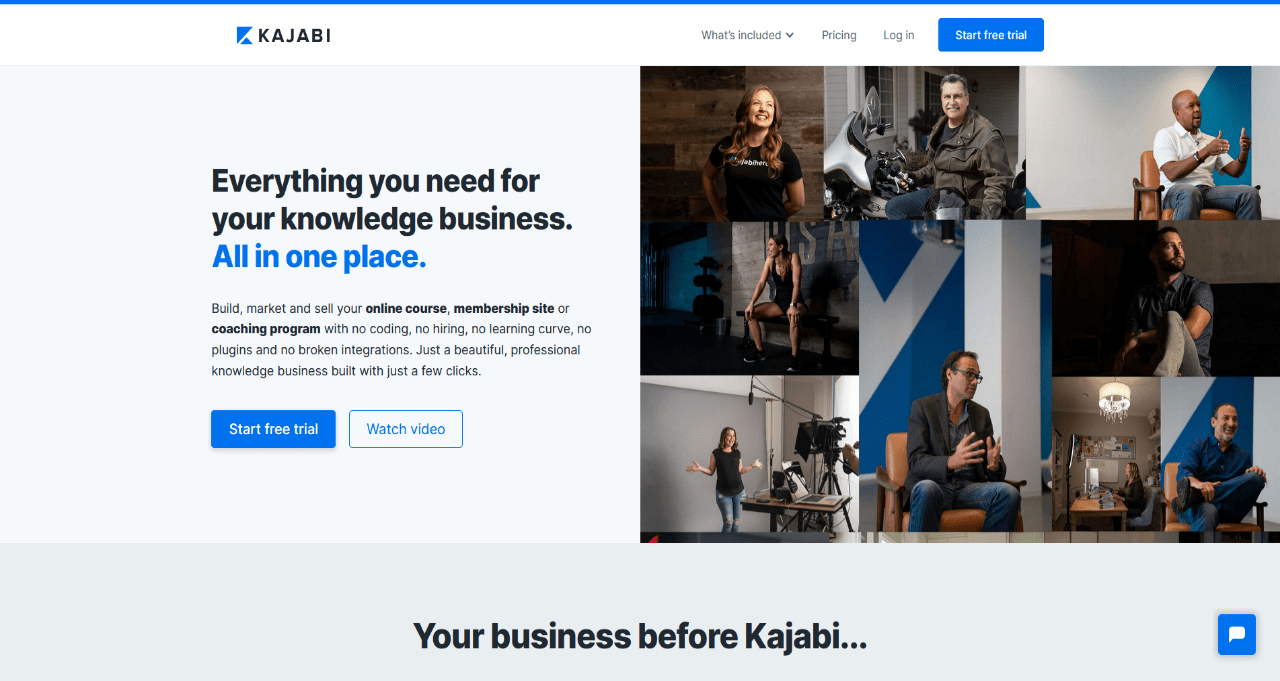Select photo of man on motorcycle
The image size is (1280, 681).
(925, 143)
